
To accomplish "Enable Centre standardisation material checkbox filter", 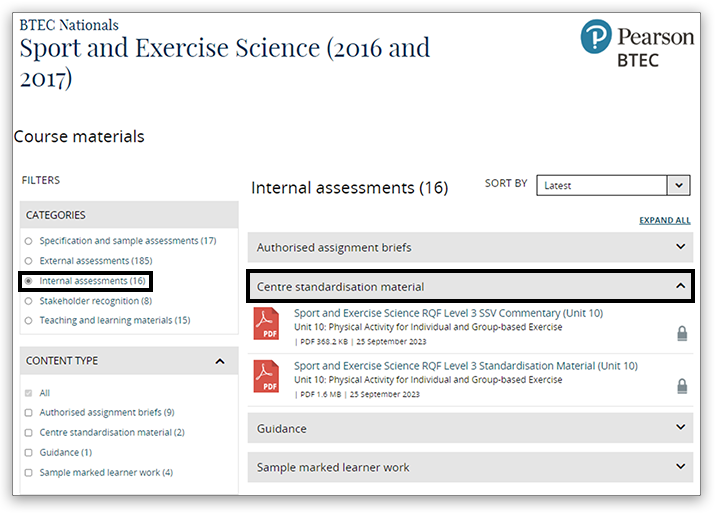I will [x=29, y=433].
